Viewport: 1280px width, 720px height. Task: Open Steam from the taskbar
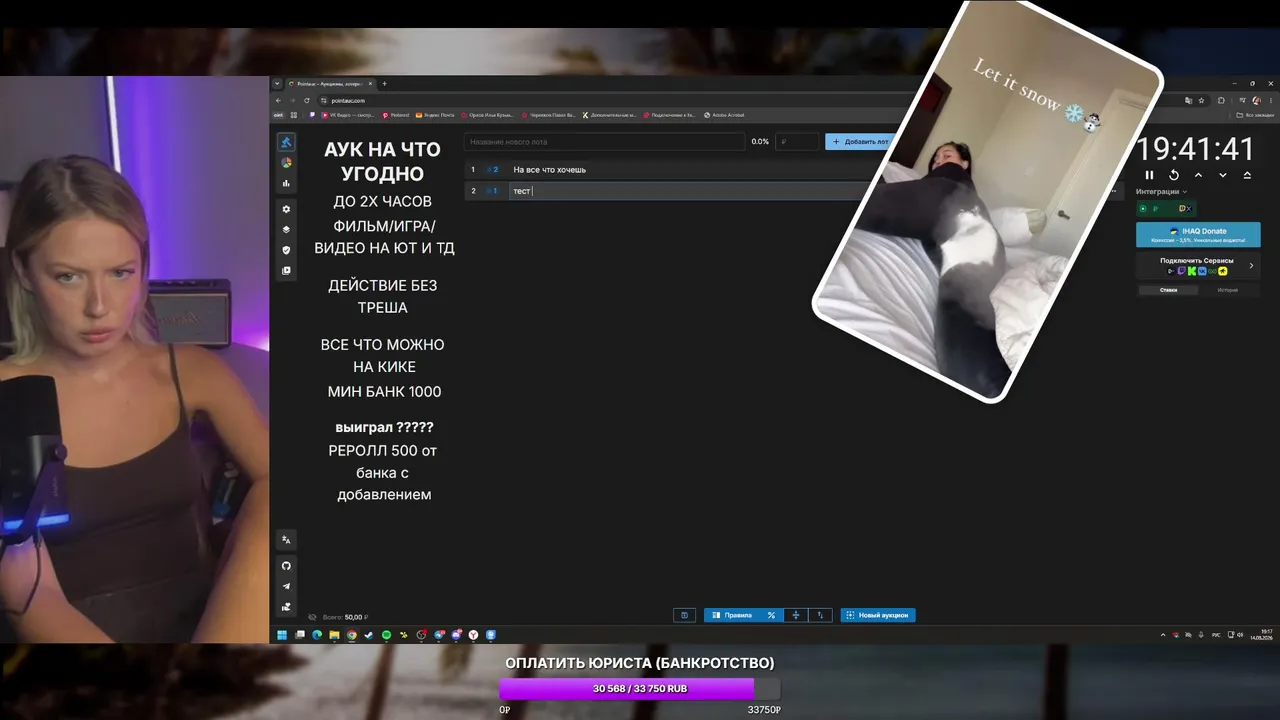(369, 635)
